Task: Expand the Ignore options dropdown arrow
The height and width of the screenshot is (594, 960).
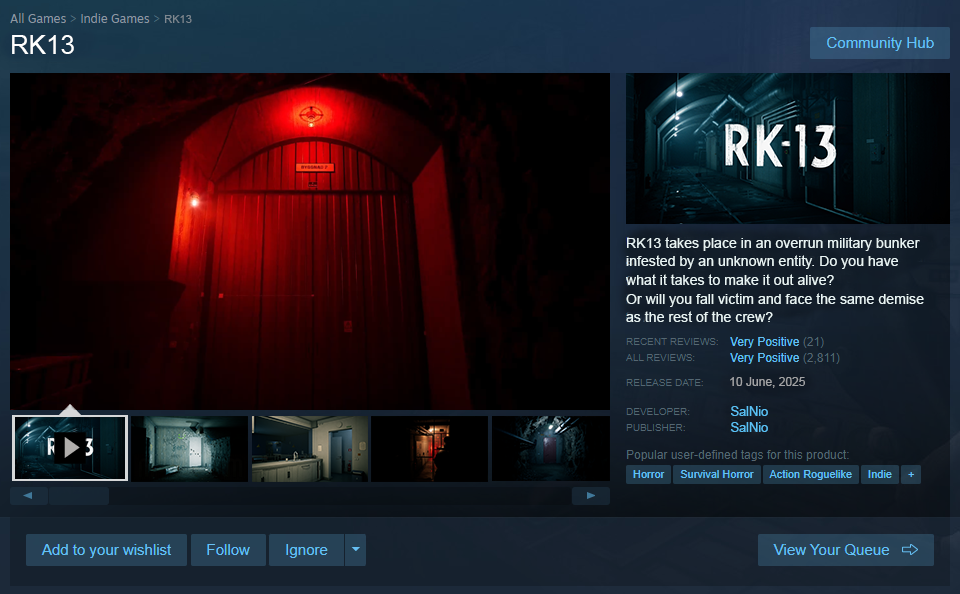Action: click(356, 550)
